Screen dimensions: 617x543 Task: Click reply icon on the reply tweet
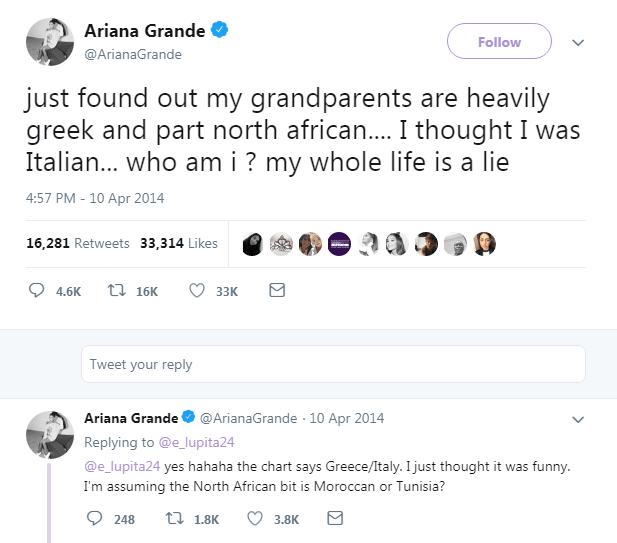click(x=95, y=519)
